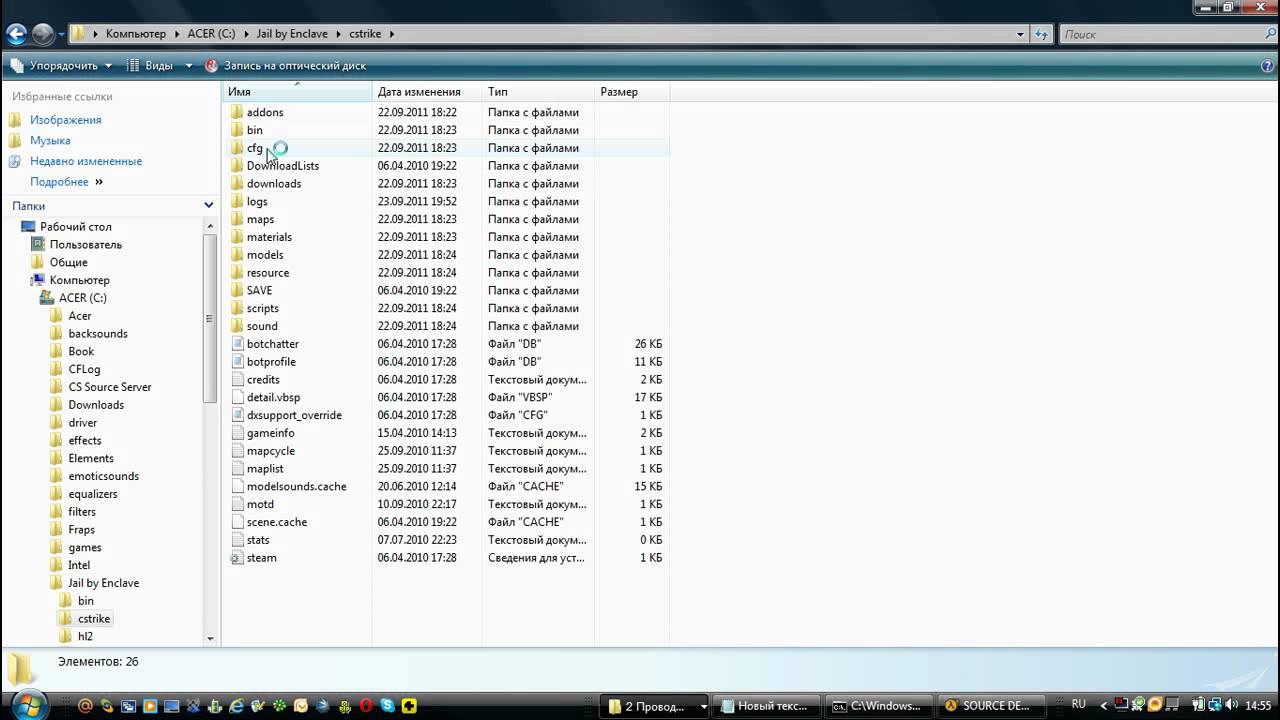Viewport: 1280px width, 720px height.
Task: Select the addons folder icon
Action: click(x=237, y=112)
